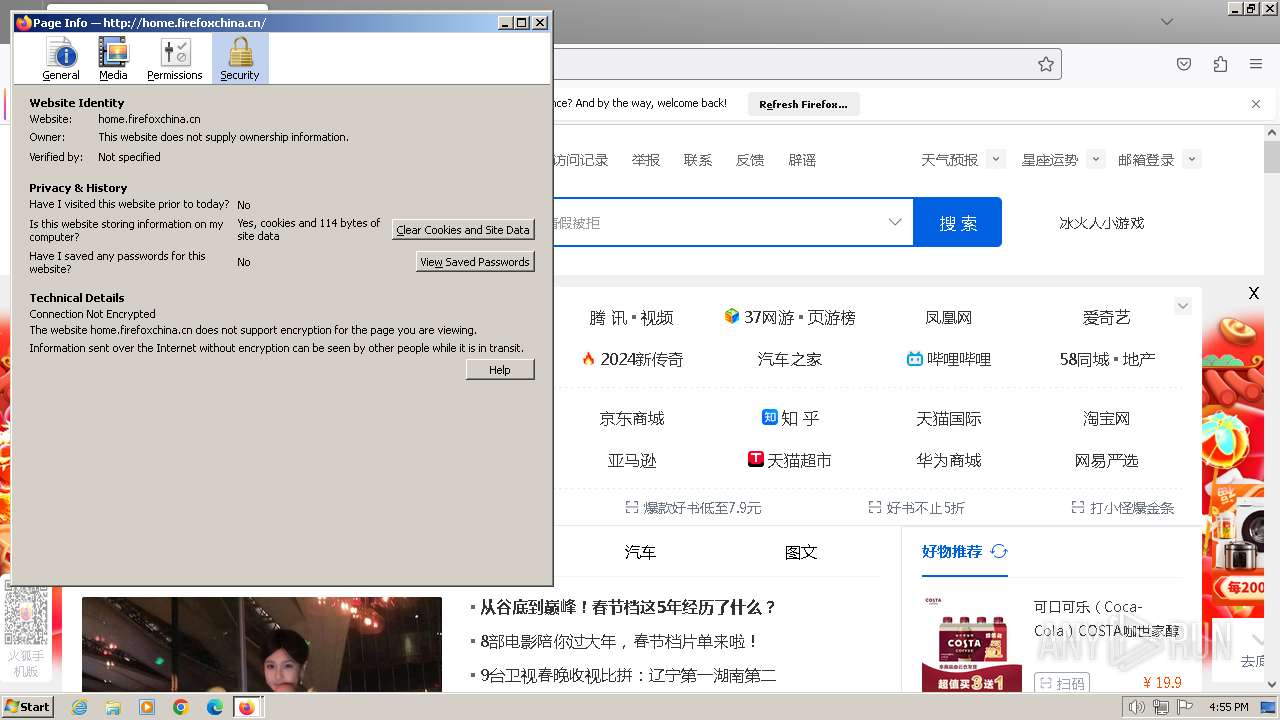Open the 淘宝网 link

(1106, 419)
